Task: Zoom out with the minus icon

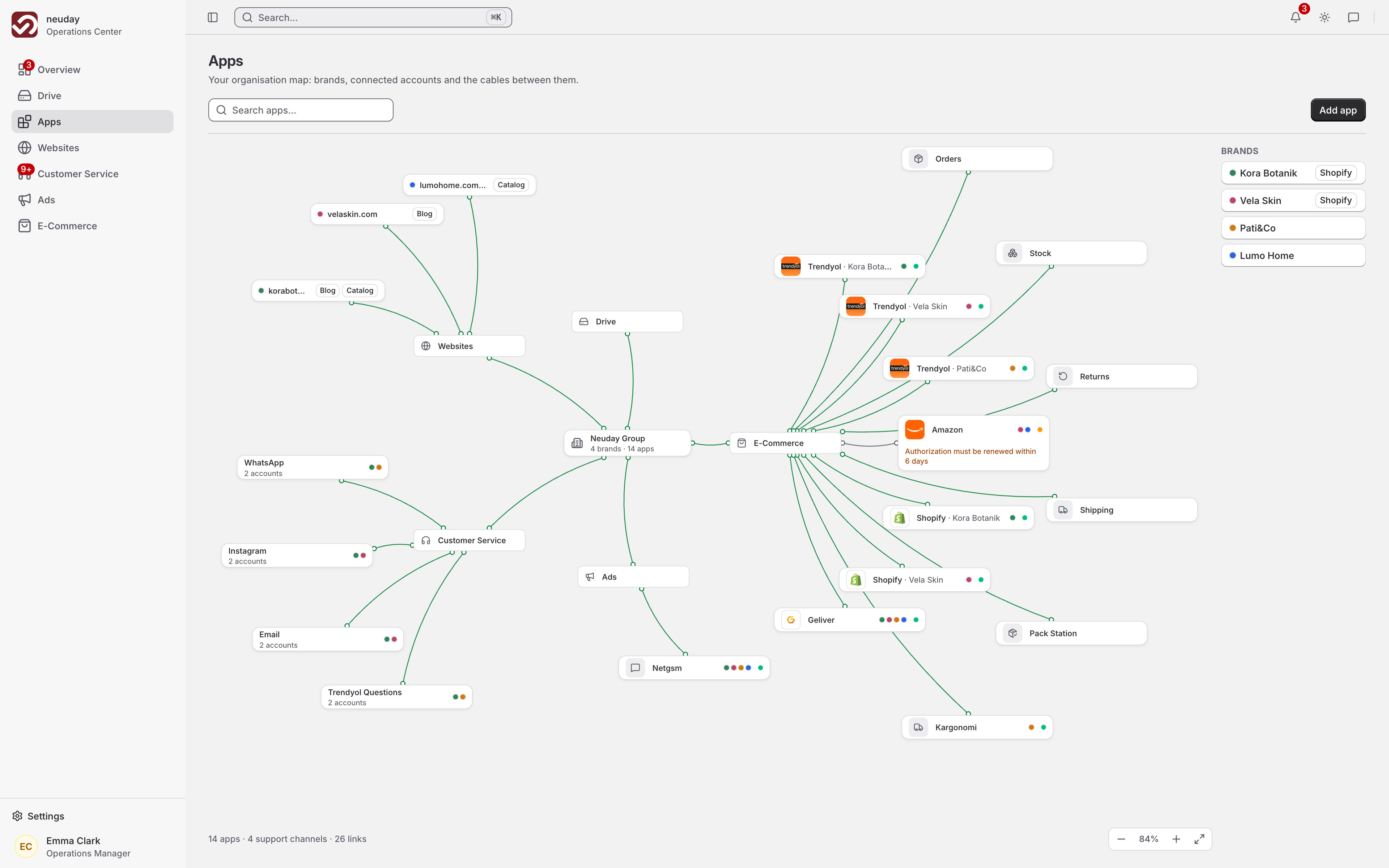Action: [x=1121, y=839]
